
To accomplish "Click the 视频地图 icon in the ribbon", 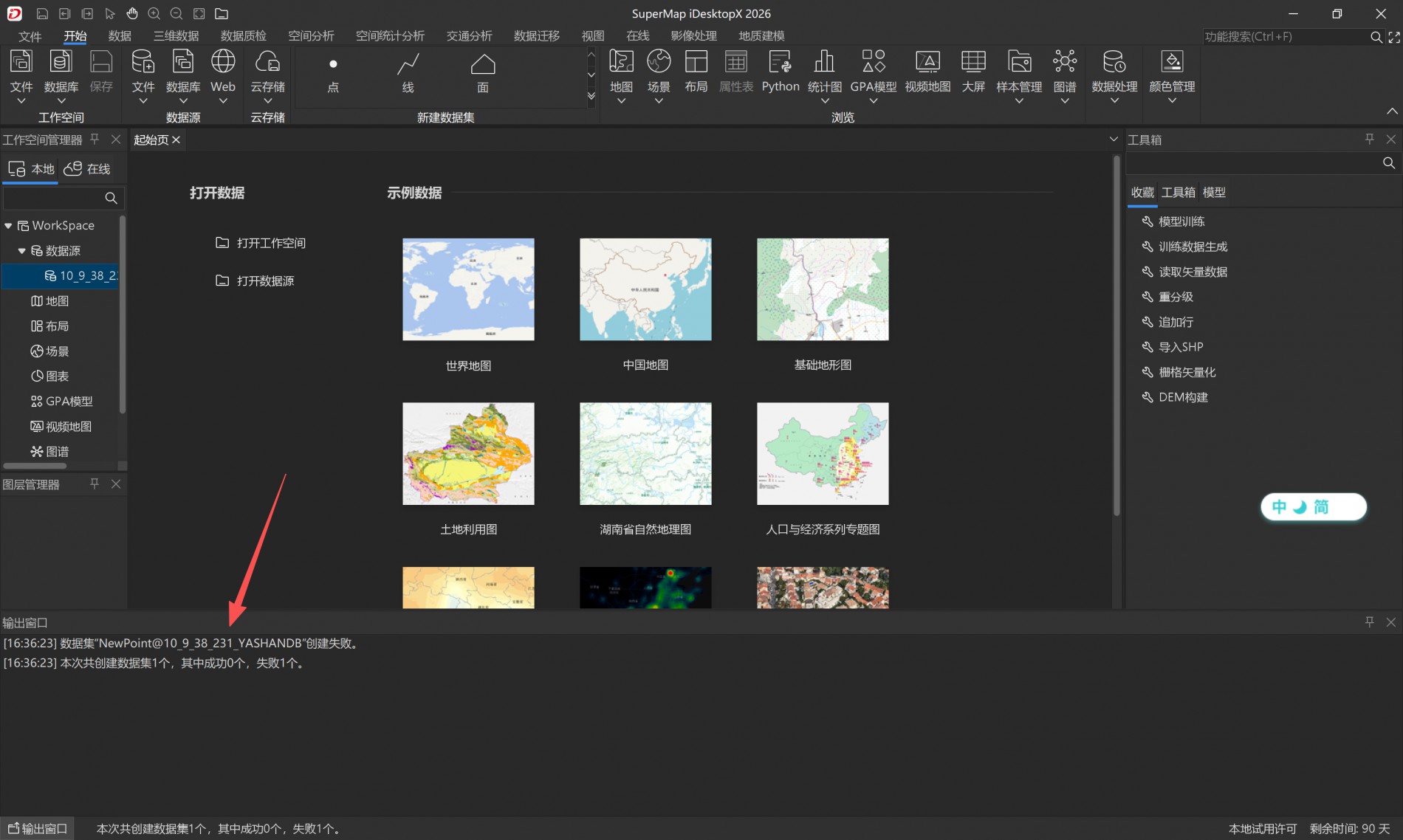I will pyautogui.click(x=927, y=71).
